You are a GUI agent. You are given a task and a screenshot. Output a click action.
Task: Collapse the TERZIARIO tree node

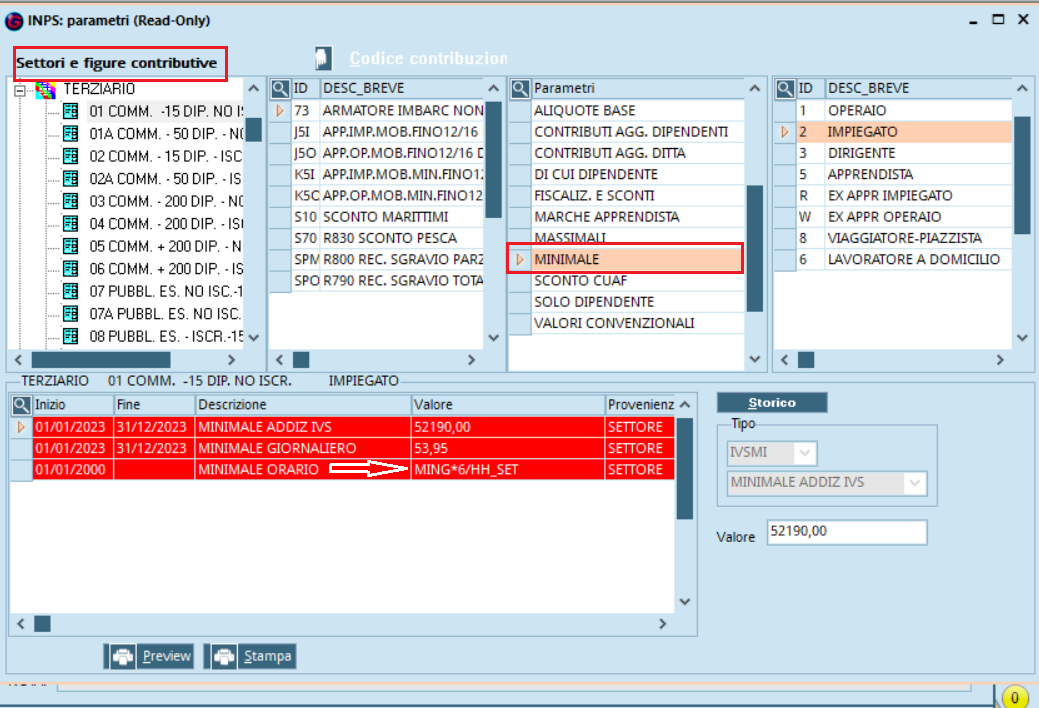(x=20, y=89)
